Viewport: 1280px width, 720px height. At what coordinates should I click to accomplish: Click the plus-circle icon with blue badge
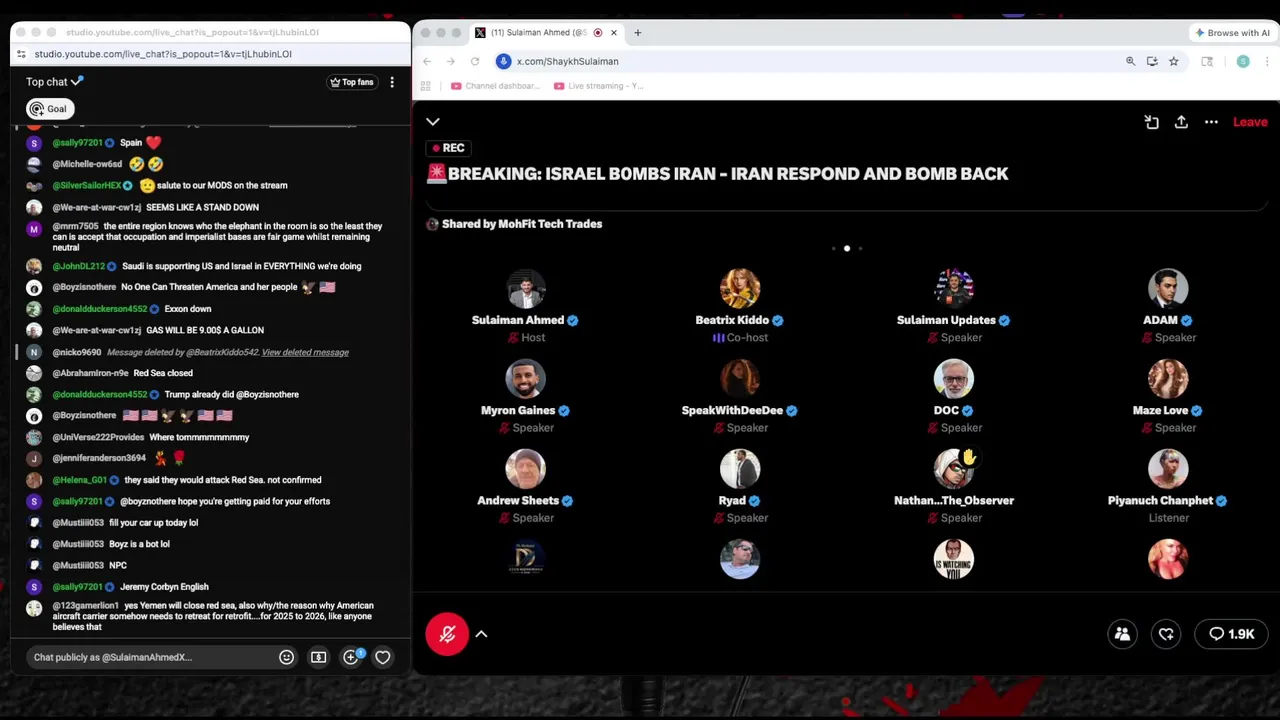click(x=351, y=657)
